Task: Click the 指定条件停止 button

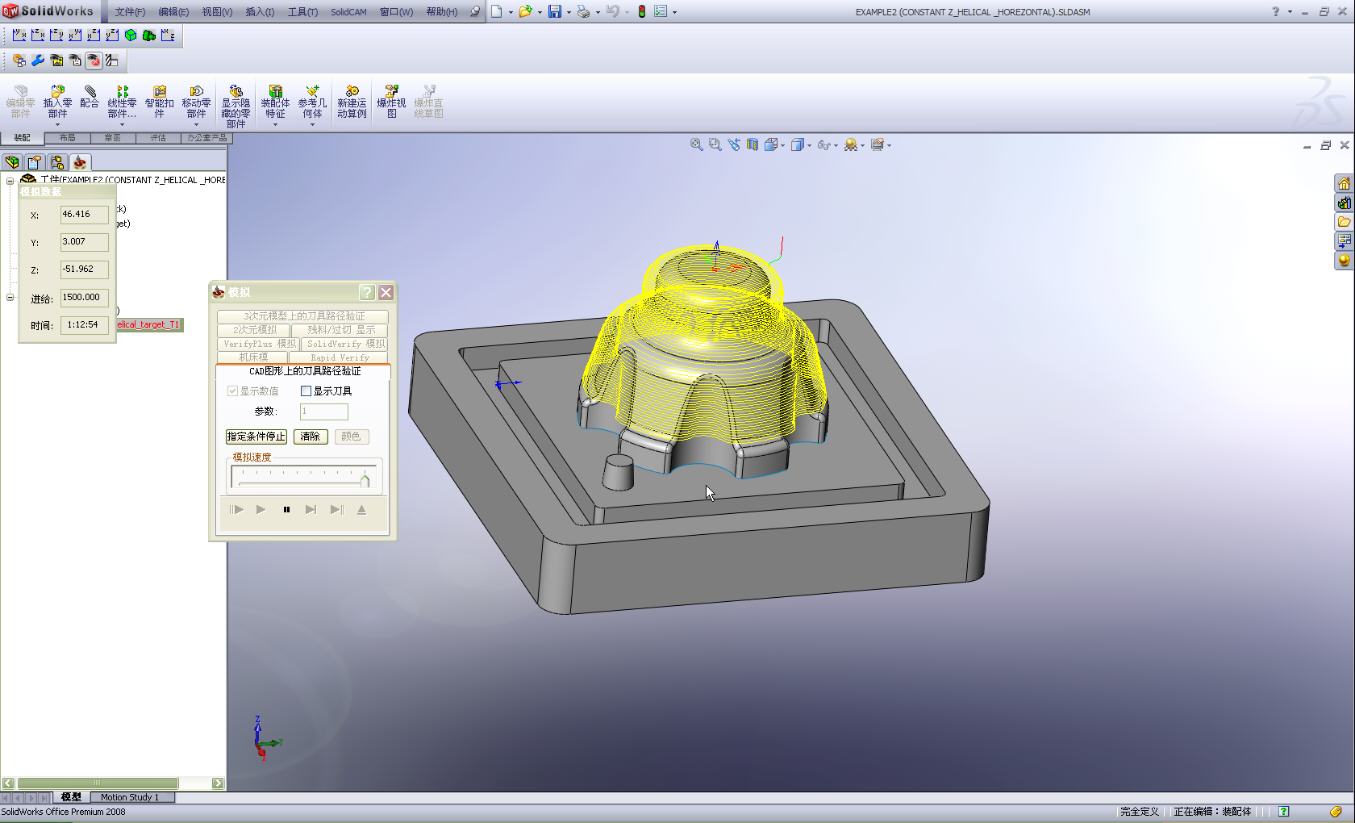Action: (x=256, y=437)
